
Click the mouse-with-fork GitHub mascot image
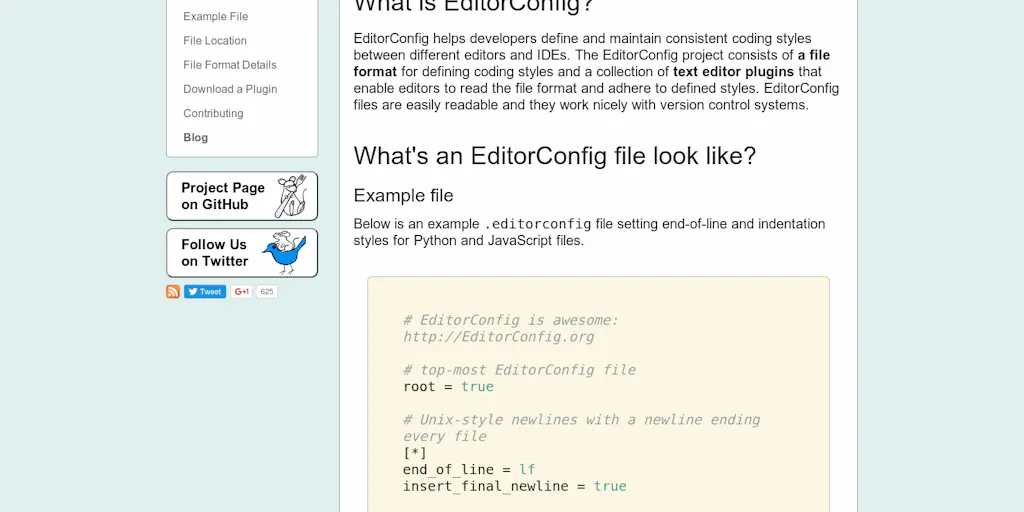[x=291, y=196]
